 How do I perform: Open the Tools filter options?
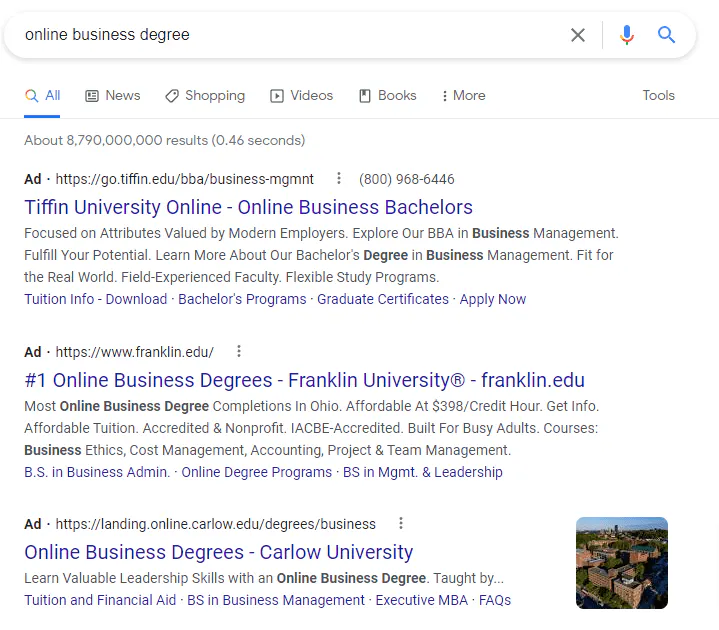tap(658, 96)
